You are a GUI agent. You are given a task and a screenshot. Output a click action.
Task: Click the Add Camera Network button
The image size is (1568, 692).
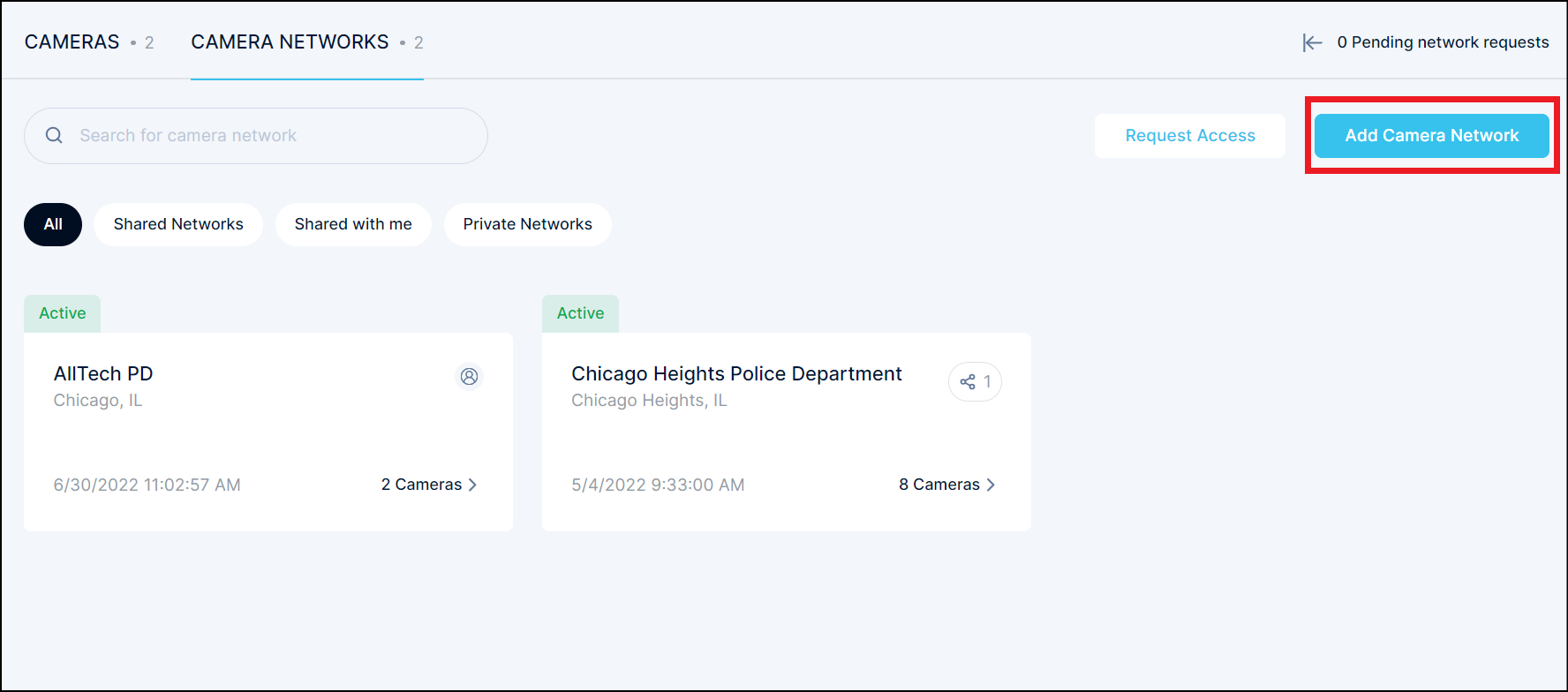(x=1432, y=136)
